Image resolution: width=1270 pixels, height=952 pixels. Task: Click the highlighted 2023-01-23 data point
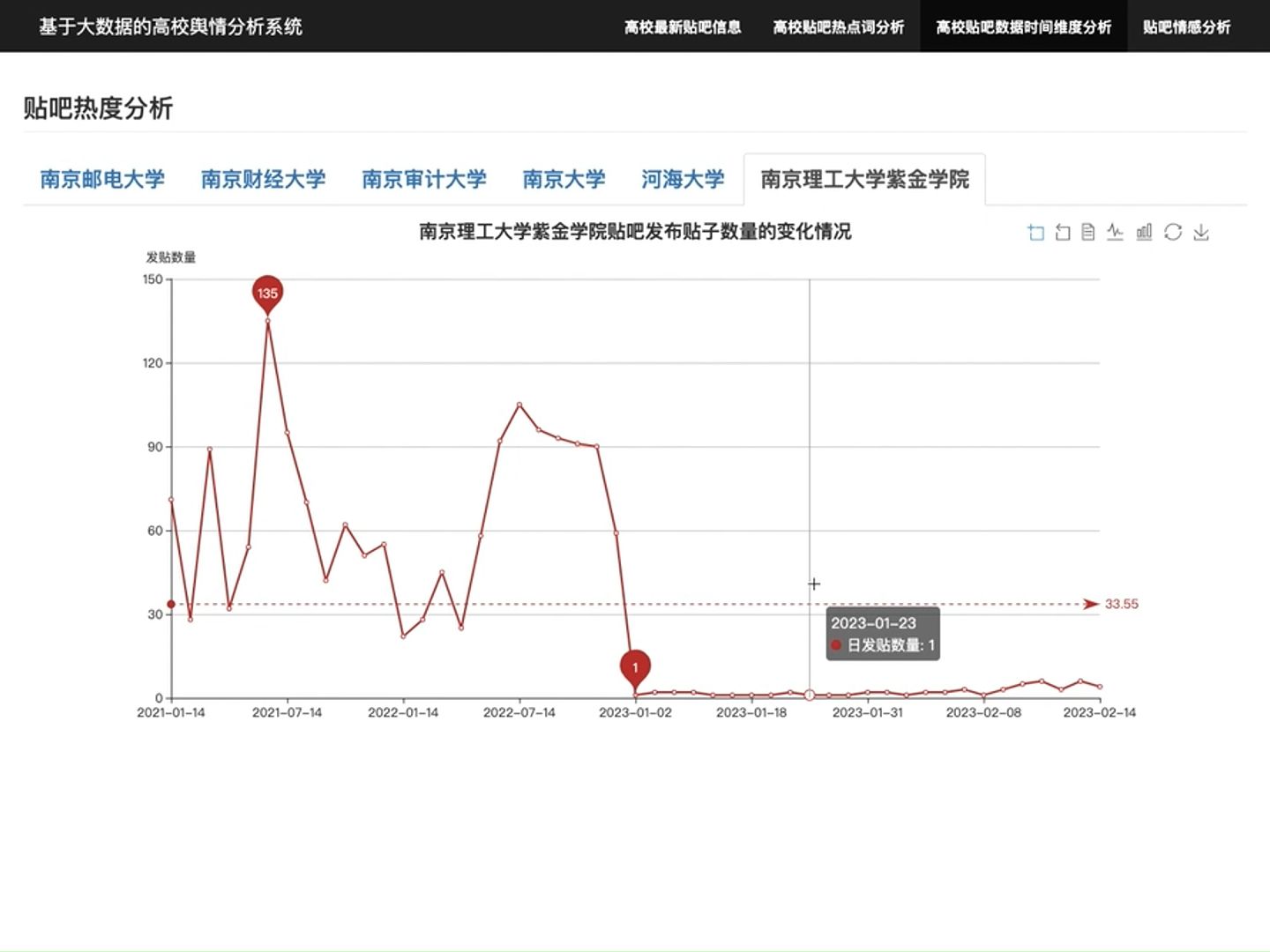coord(810,695)
